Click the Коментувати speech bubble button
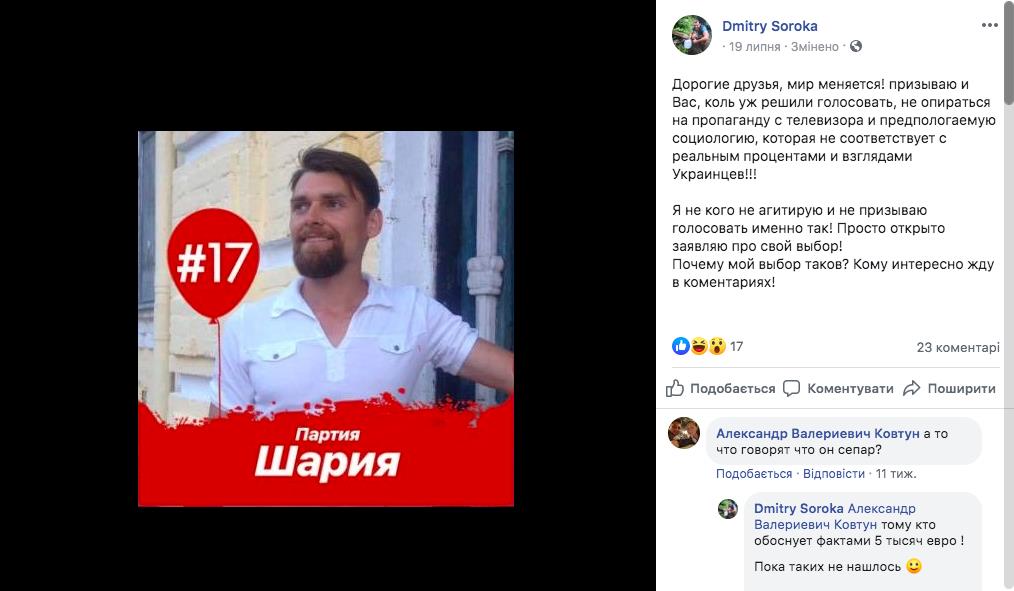This screenshot has height=591, width=1014. [838, 389]
